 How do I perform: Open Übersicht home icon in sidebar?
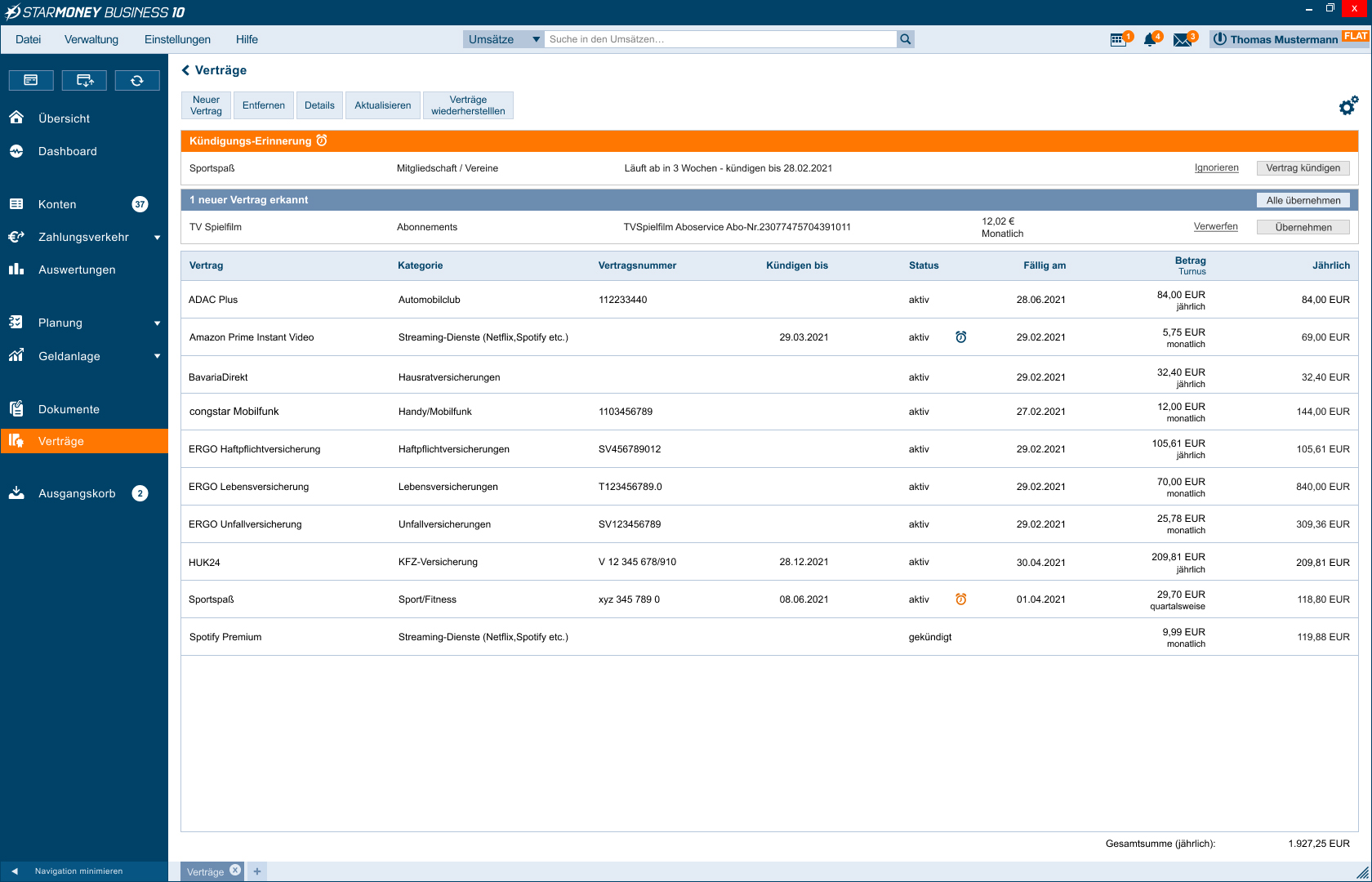click(16, 118)
